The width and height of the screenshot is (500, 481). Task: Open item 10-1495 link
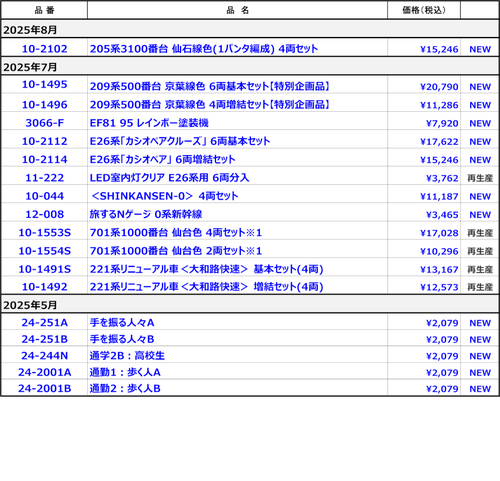44,85
